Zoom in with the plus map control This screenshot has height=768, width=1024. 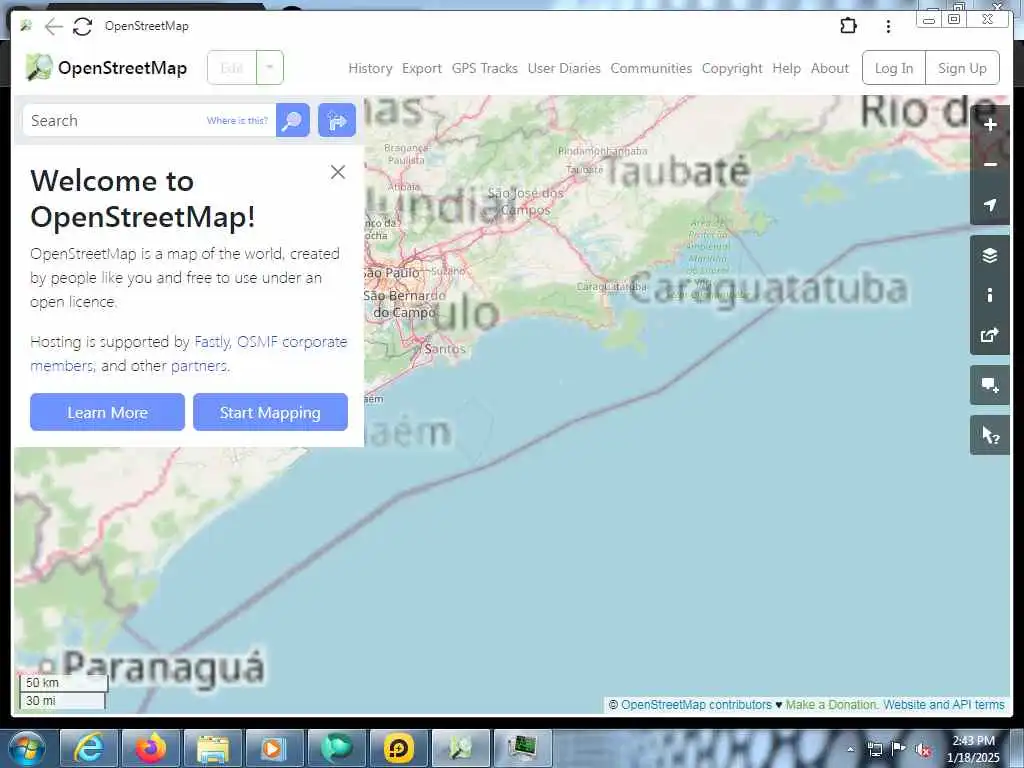coord(990,125)
